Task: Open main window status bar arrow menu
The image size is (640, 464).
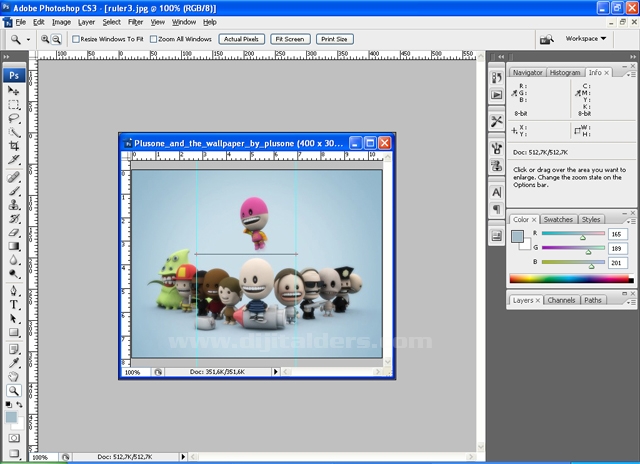Action: [x=183, y=457]
